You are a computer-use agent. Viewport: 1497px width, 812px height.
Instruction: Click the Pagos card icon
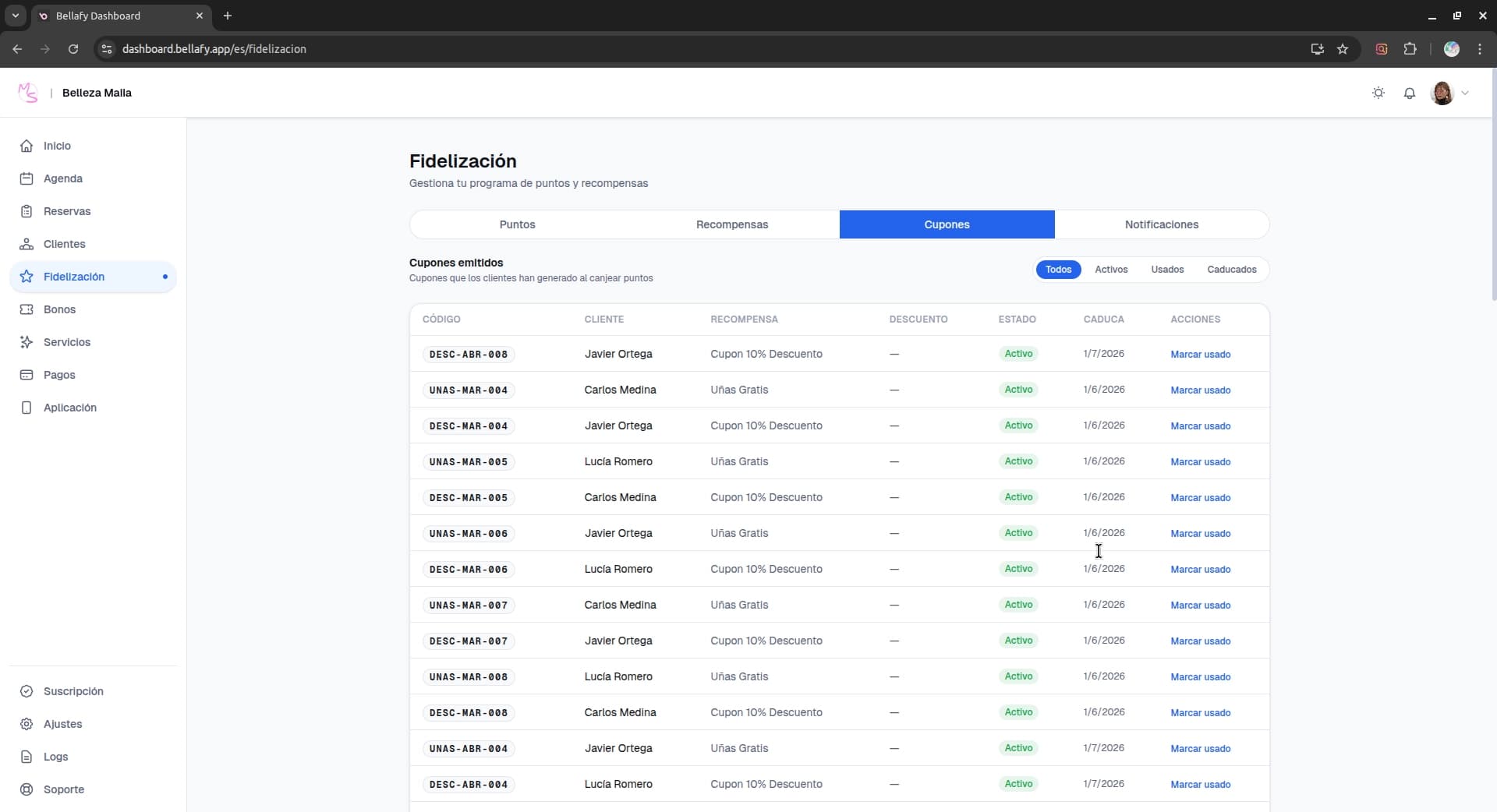27,375
